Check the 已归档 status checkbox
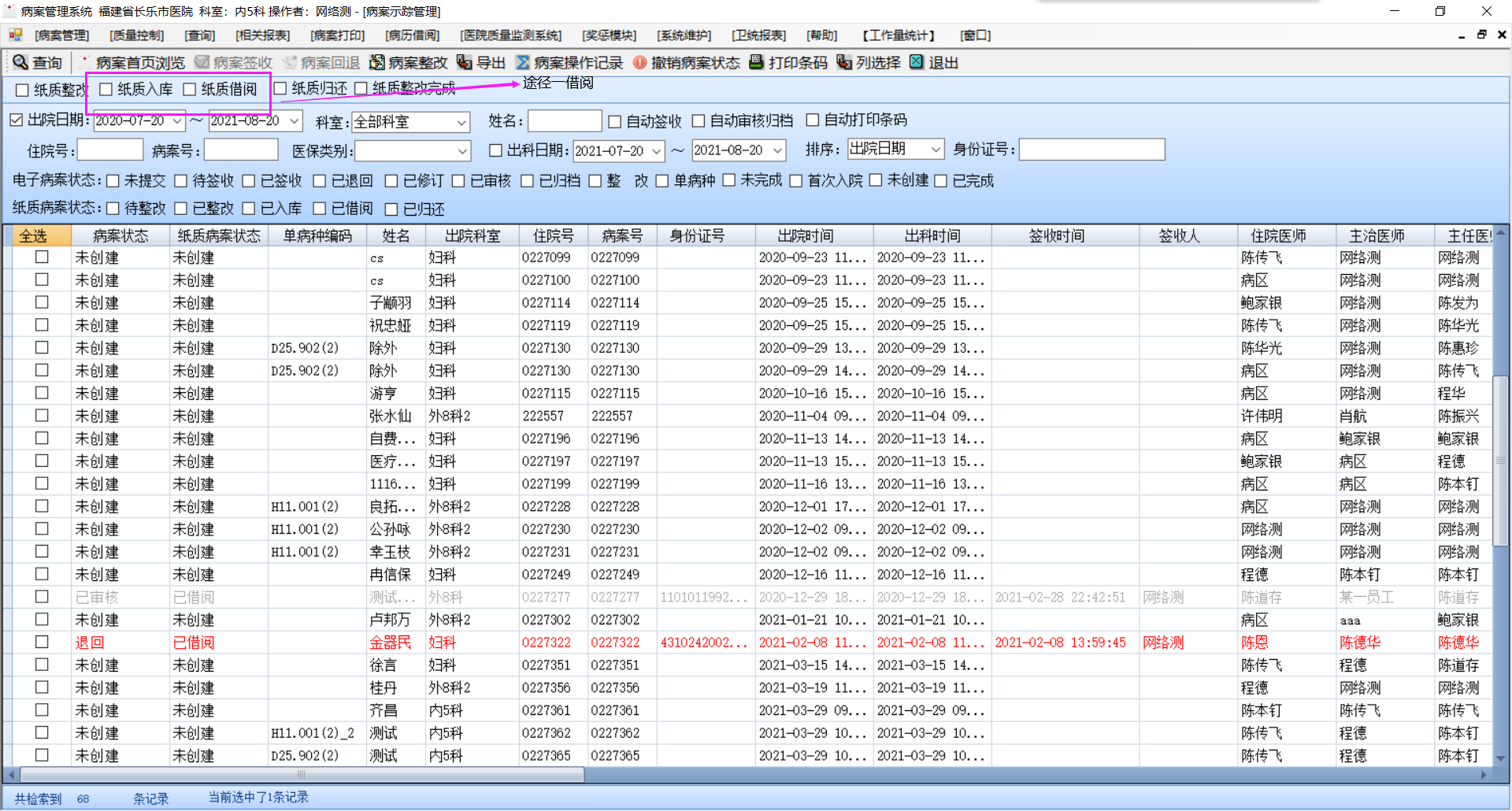Screen dimensions: 1512x811 pos(528,181)
